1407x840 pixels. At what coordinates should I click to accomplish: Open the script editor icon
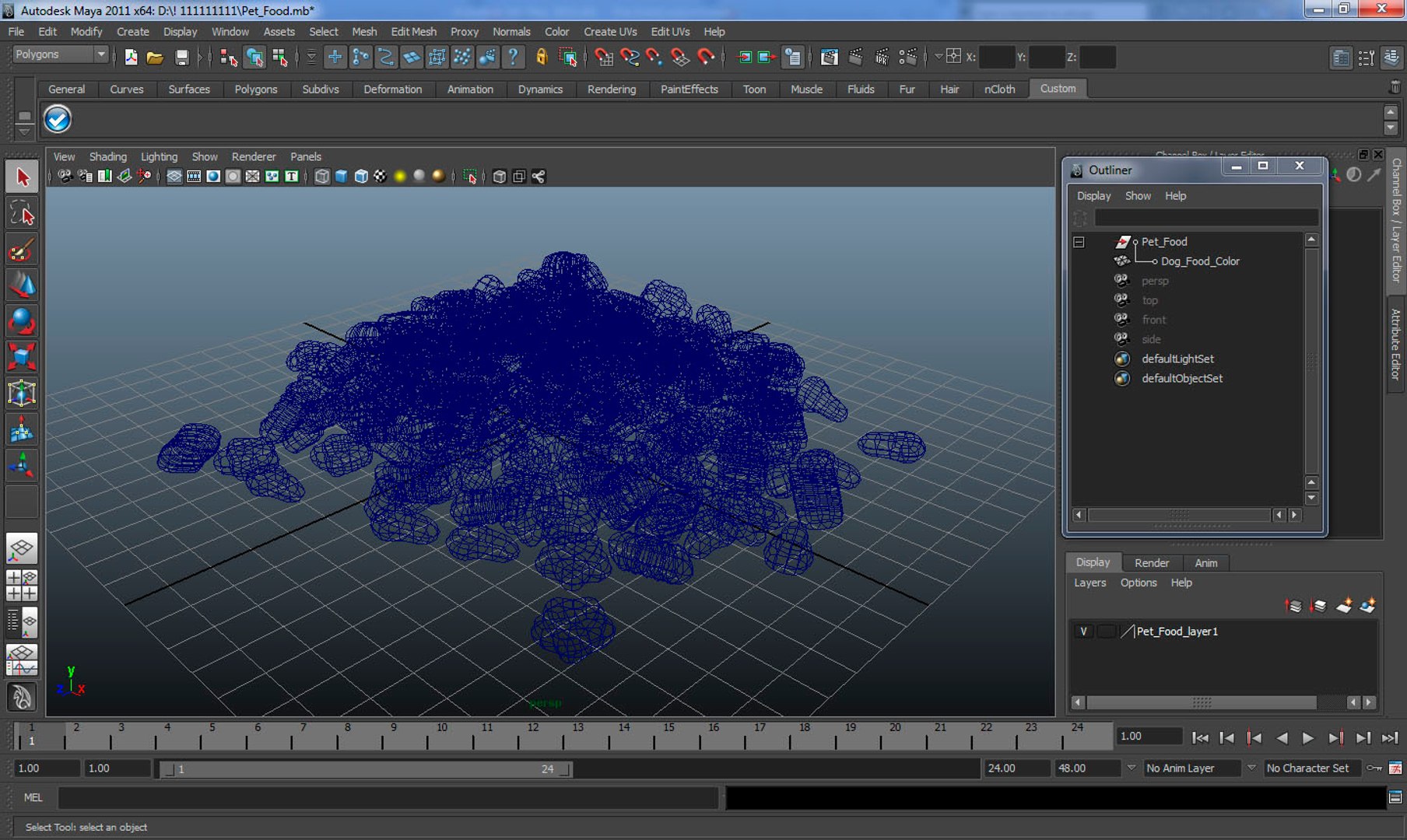pyautogui.click(x=1395, y=797)
